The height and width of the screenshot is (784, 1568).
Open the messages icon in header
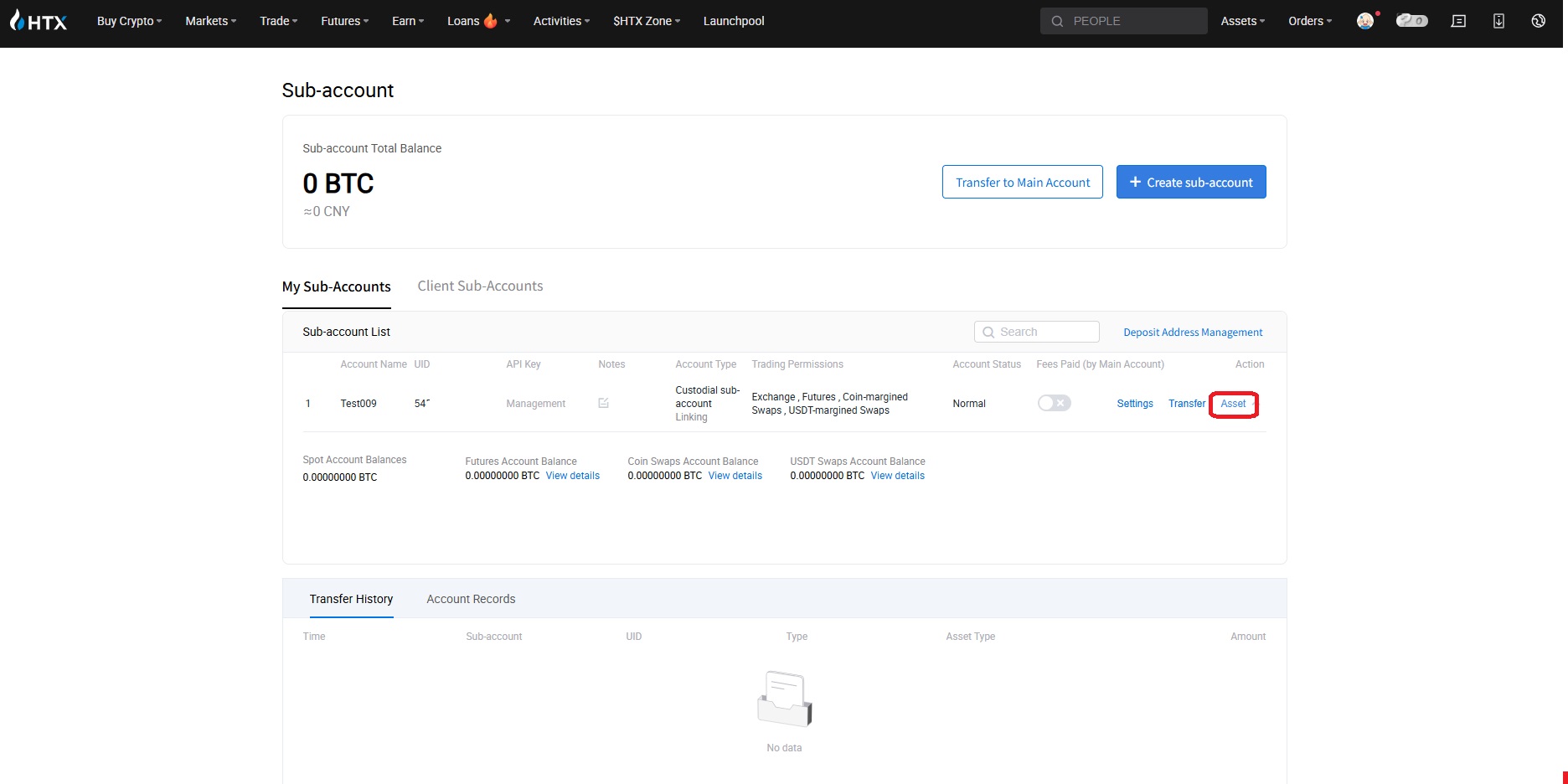pos(1458,21)
